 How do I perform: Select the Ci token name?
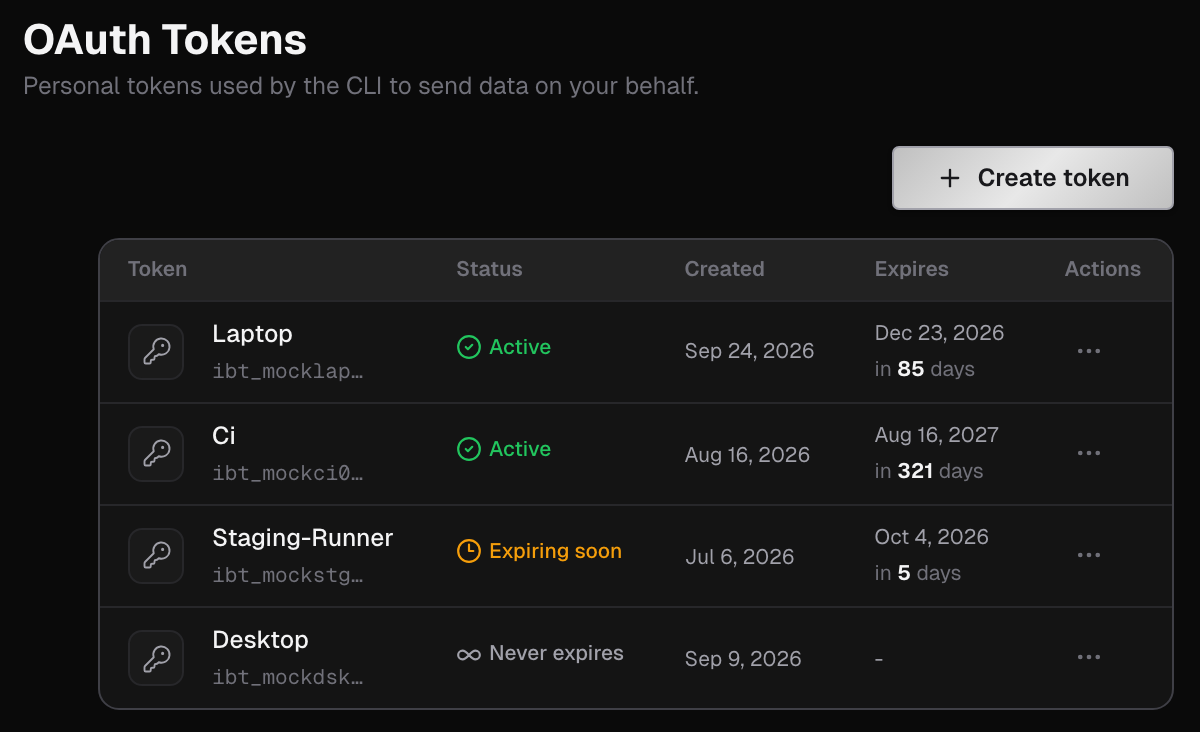[224, 436]
